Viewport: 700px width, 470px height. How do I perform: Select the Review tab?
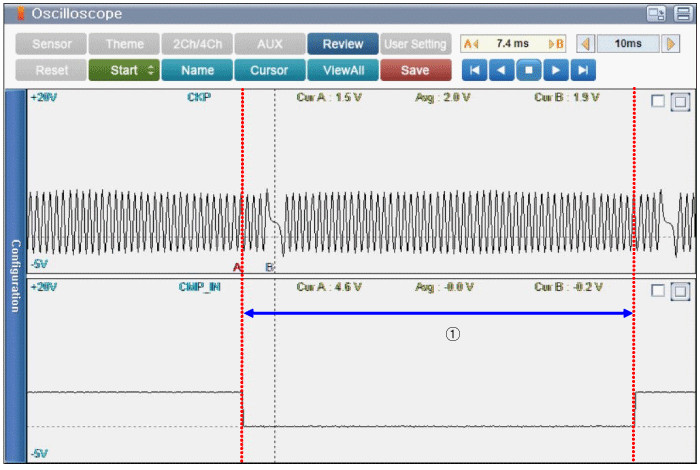(343, 44)
